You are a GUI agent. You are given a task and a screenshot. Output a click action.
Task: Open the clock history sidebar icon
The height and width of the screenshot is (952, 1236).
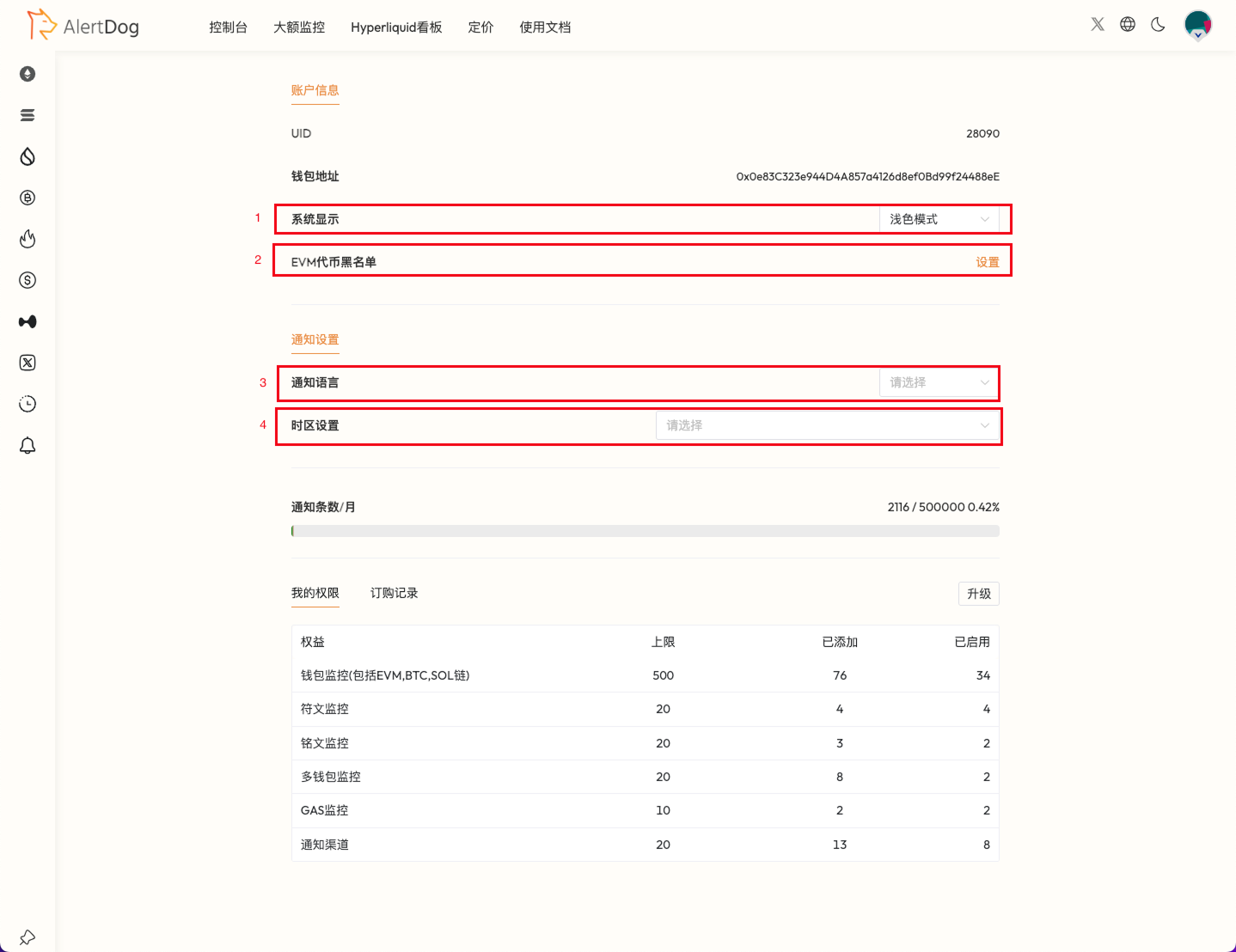(28, 404)
